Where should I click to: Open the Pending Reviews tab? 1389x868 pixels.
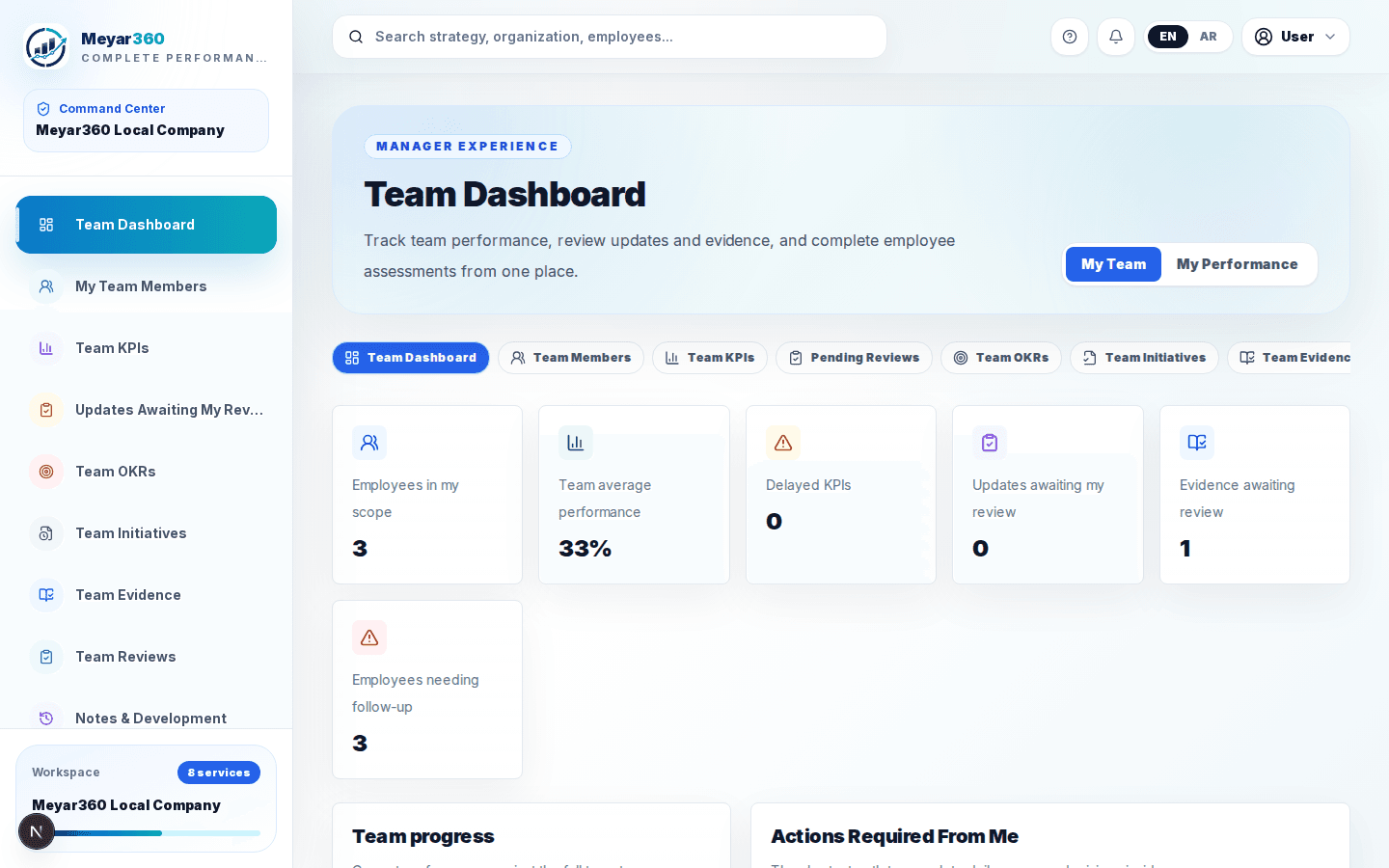(854, 358)
